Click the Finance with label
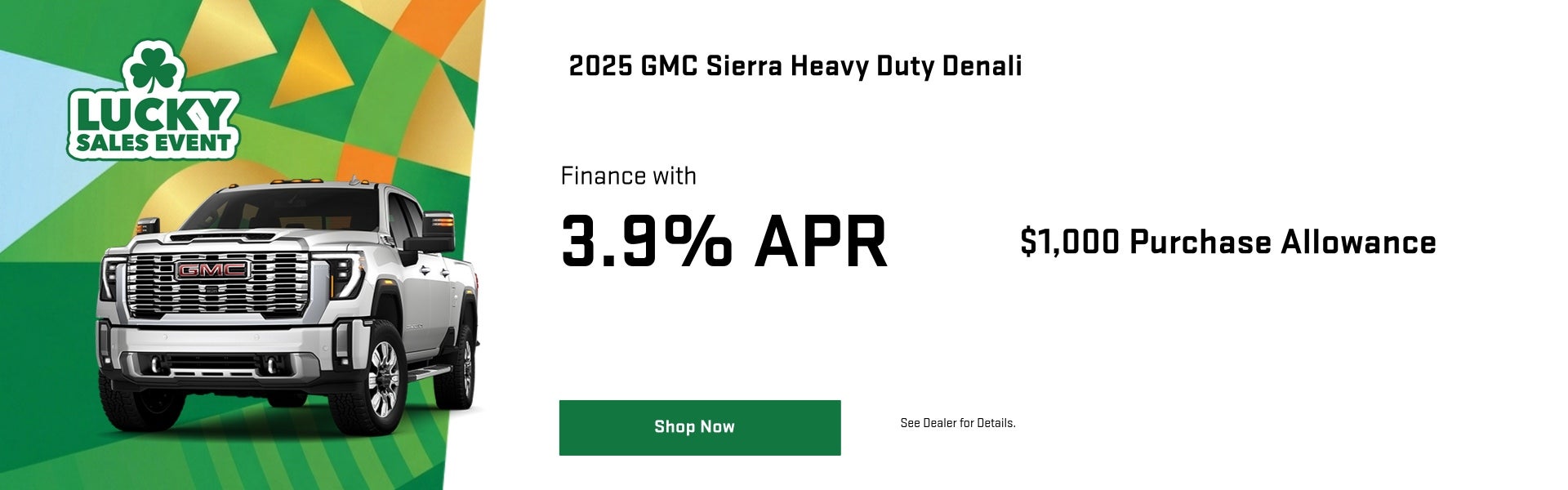 point(627,176)
